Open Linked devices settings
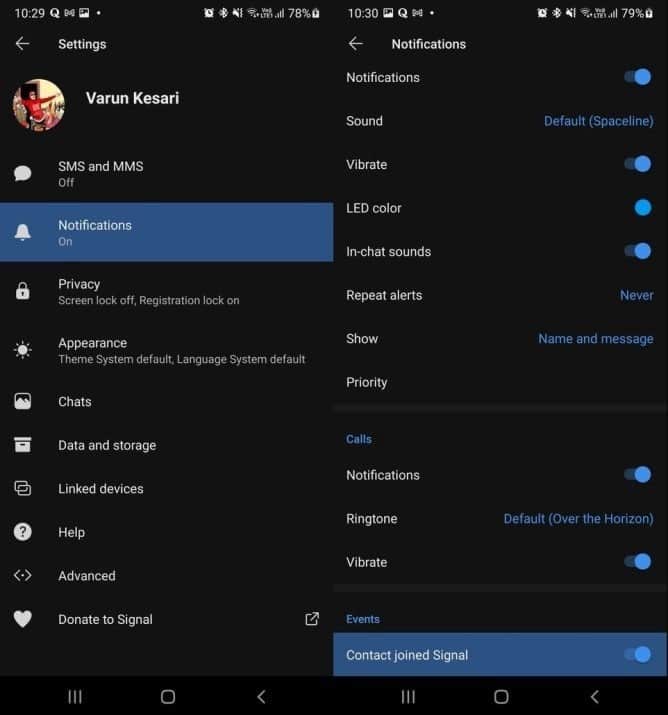 pyautogui.click(x=166, y=488)
